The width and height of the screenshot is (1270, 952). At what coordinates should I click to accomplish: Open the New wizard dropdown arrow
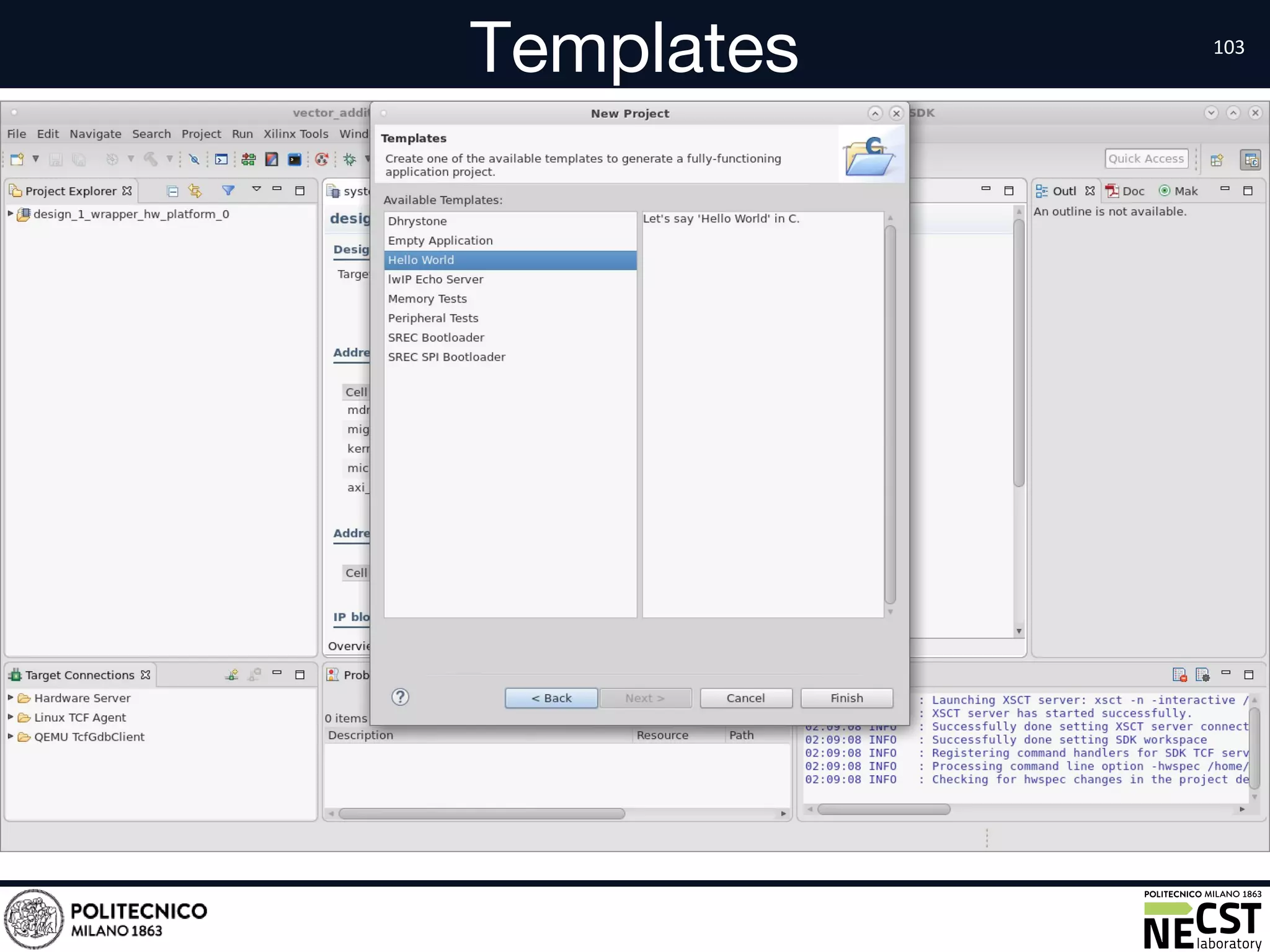pyautogui.click(x=36, y=159)
